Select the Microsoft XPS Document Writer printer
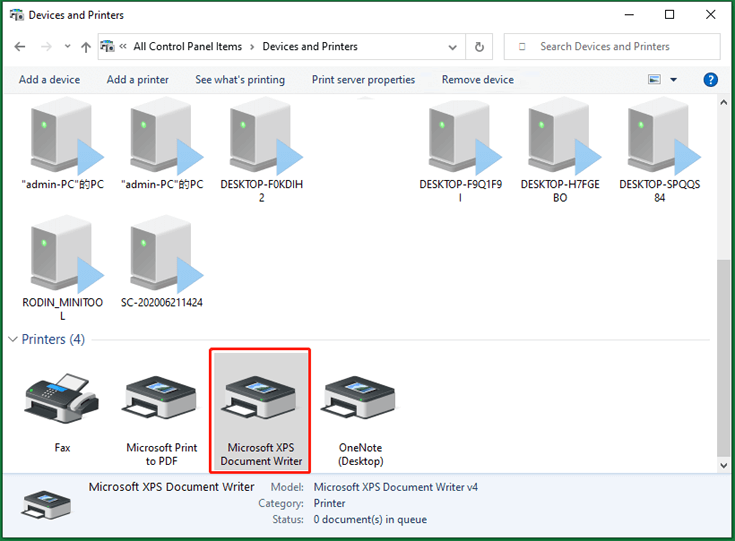Screen dimensions: 735x541 point(261,411)
